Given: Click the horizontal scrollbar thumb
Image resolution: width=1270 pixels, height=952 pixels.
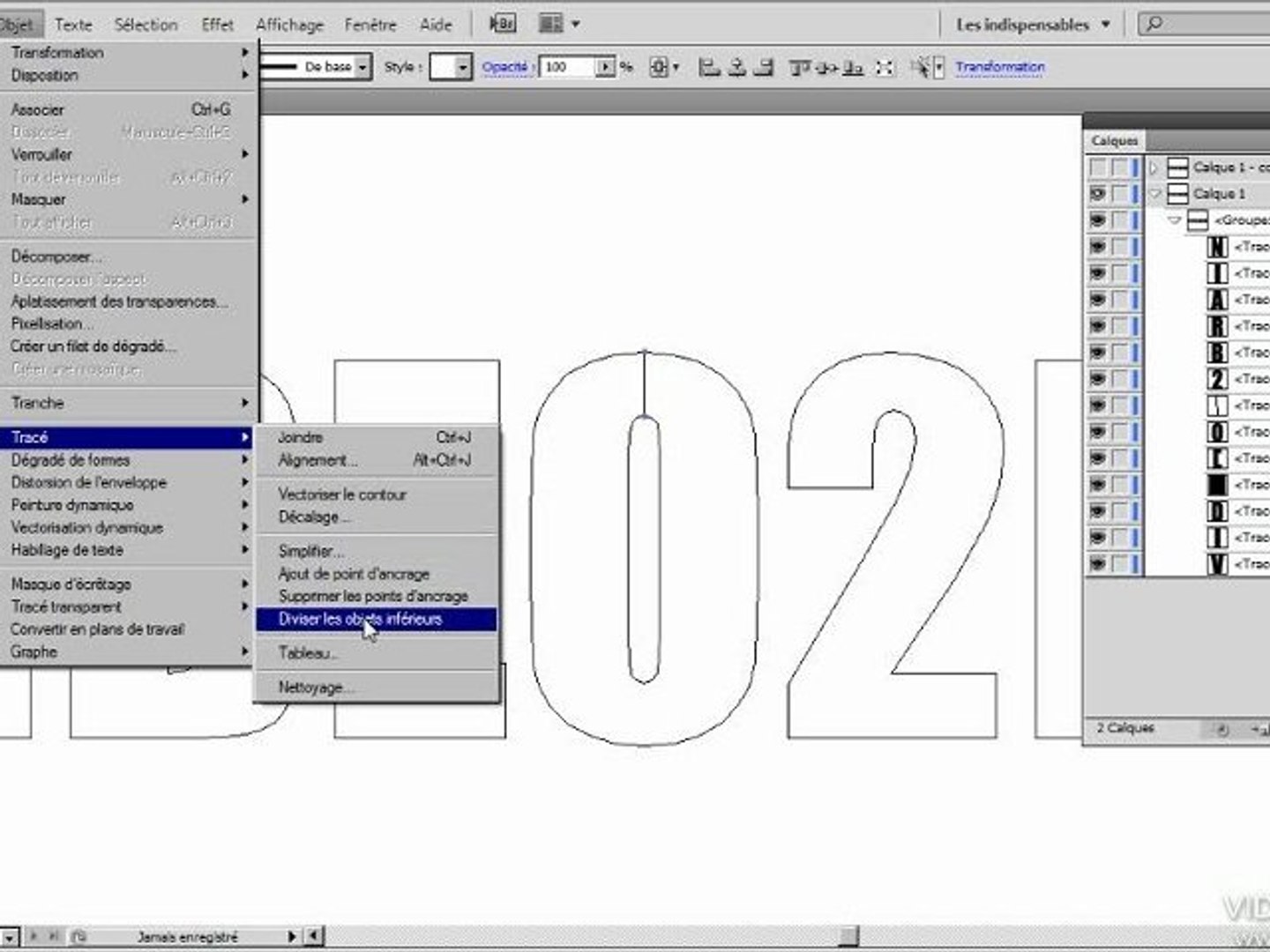Looking at the screenshot, I should [848, 936].
